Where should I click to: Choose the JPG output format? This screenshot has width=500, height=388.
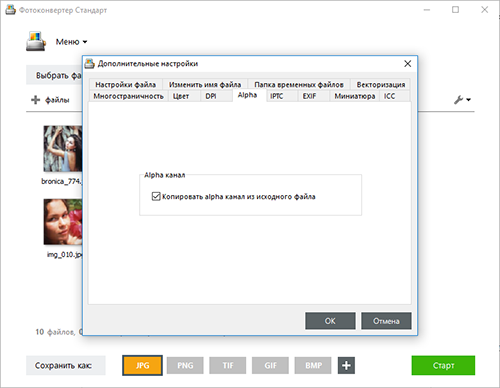142,365
